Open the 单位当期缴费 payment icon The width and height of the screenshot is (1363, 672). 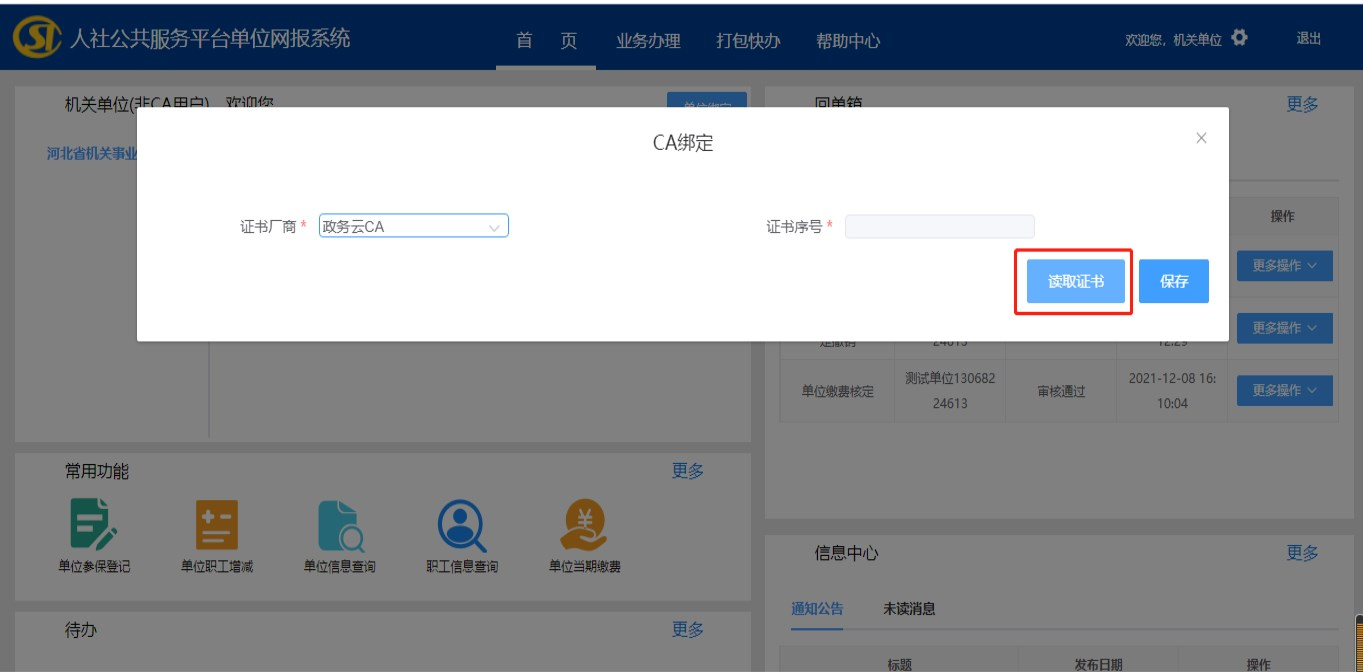[584, 526]
